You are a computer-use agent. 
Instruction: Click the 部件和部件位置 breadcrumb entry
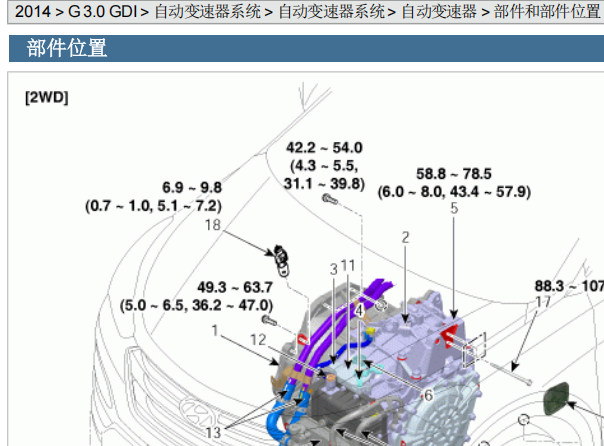point(547,12)
